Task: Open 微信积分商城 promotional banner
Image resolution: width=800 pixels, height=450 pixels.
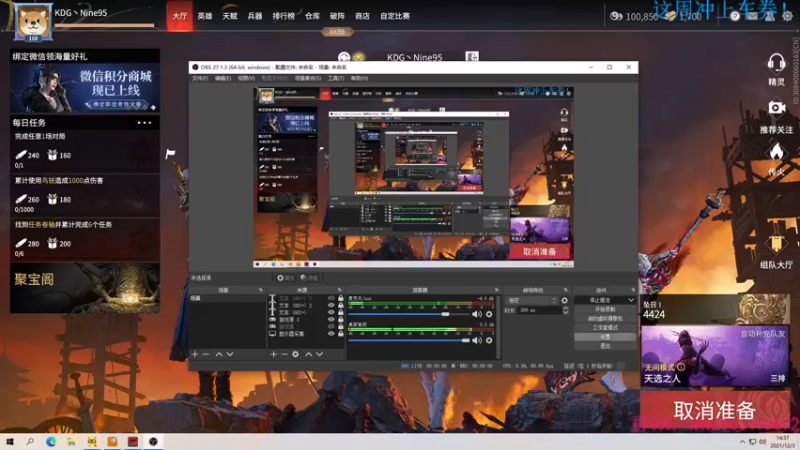Action: click(x=85, y=88)
